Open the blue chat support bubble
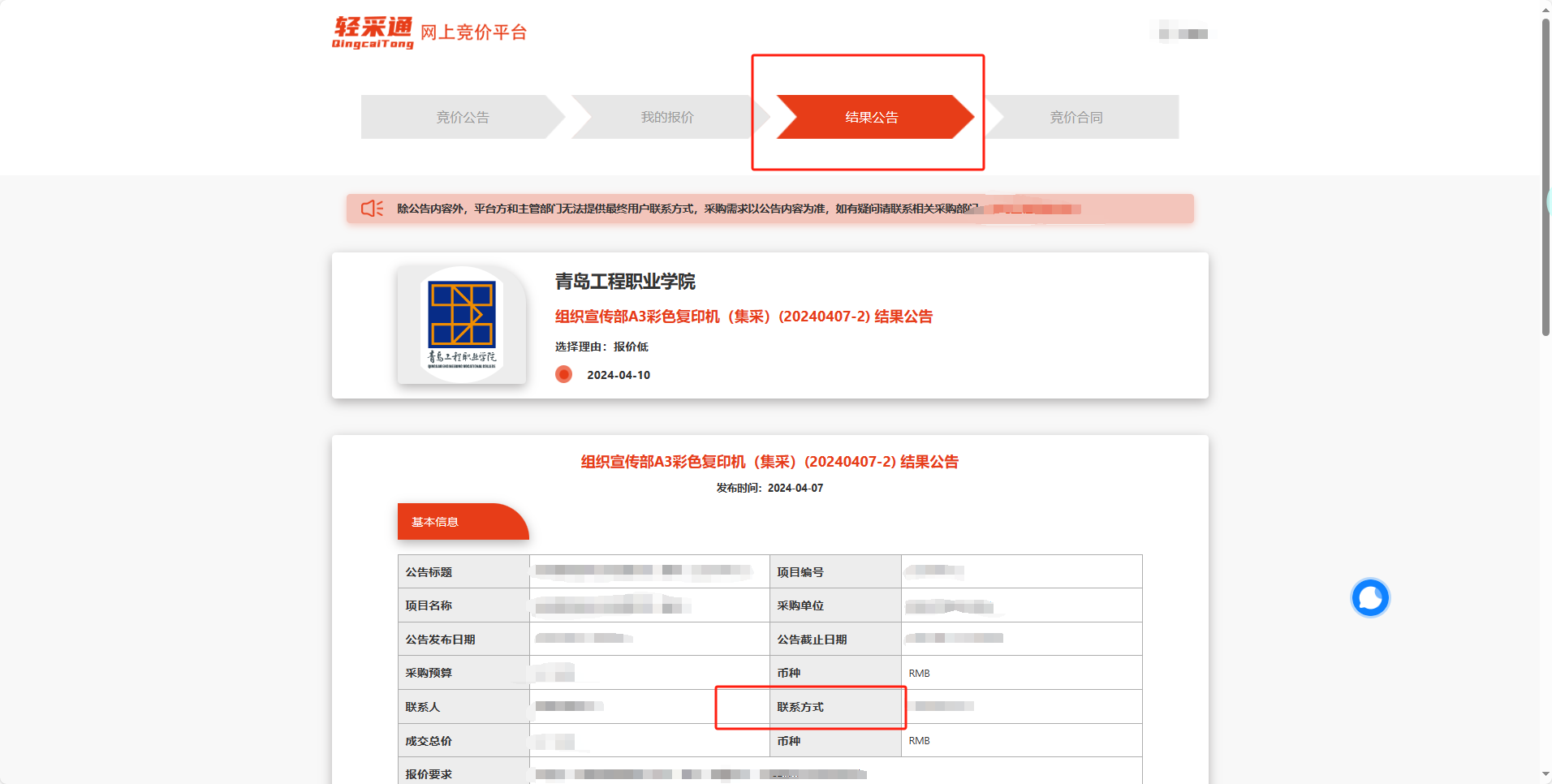This screenshot has width=1552, height=784. [1369, 598]
